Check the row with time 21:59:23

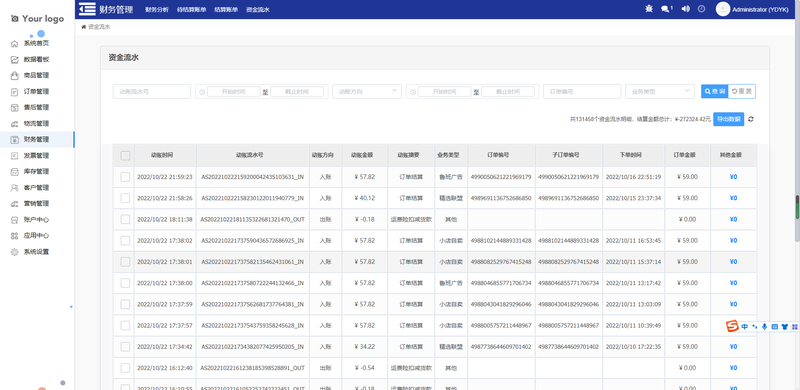coord(125,177)
